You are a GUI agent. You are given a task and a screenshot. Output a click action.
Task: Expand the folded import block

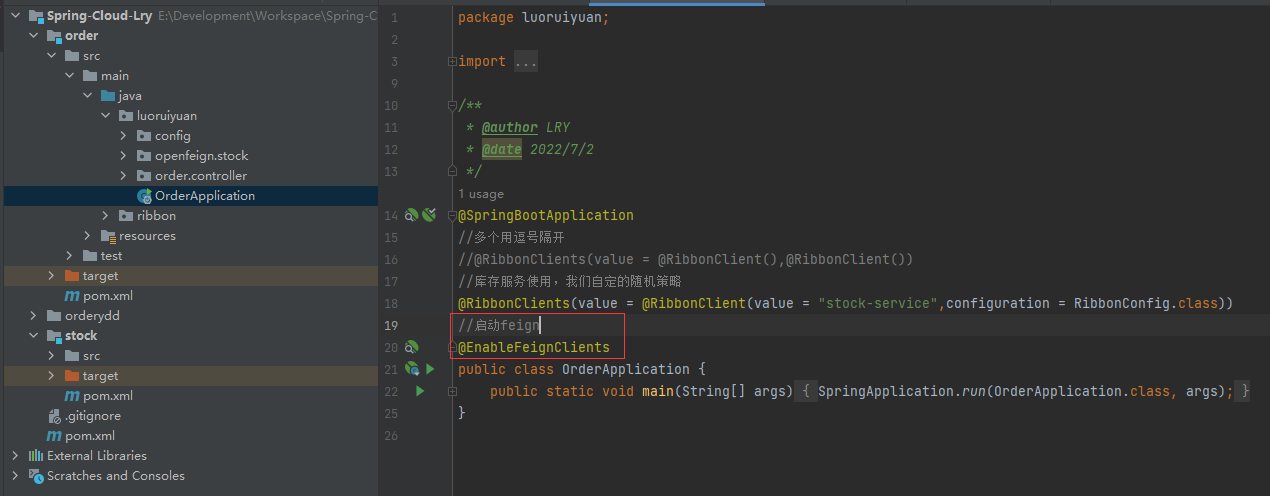(x=526, y=62)
